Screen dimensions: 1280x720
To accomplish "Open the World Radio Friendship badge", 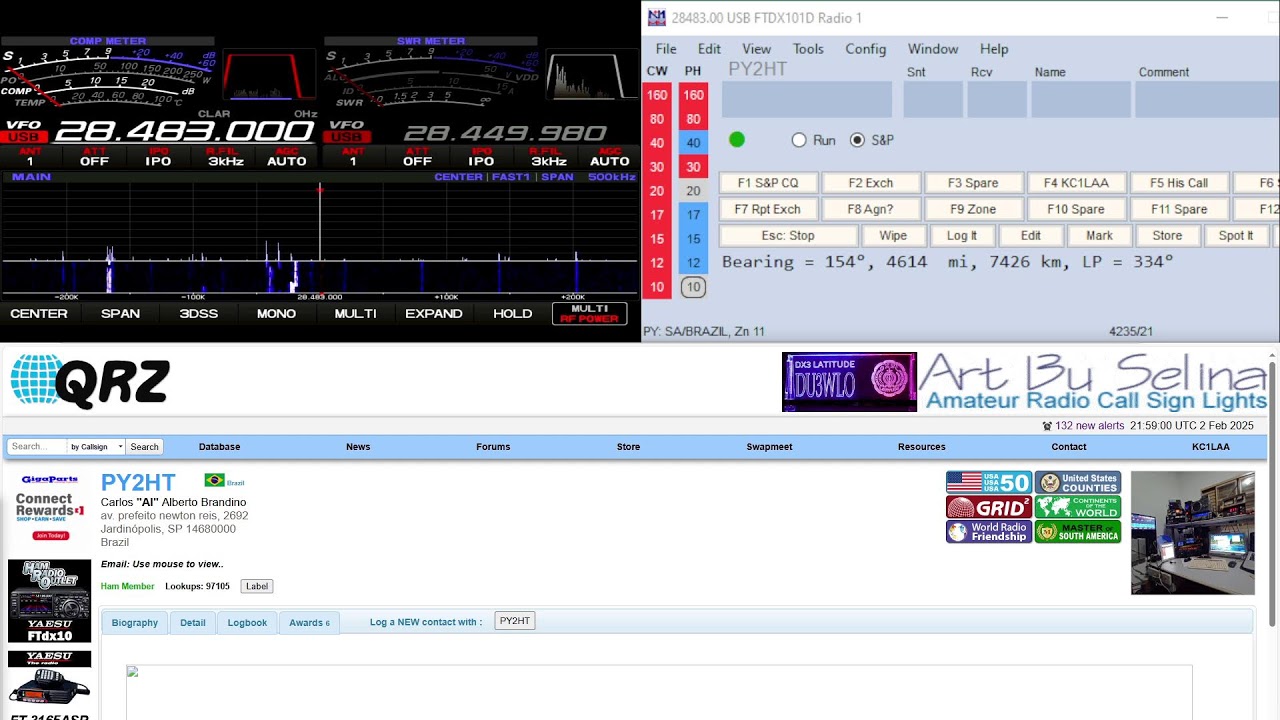I will pyautogui.click(x=988, y=532).
